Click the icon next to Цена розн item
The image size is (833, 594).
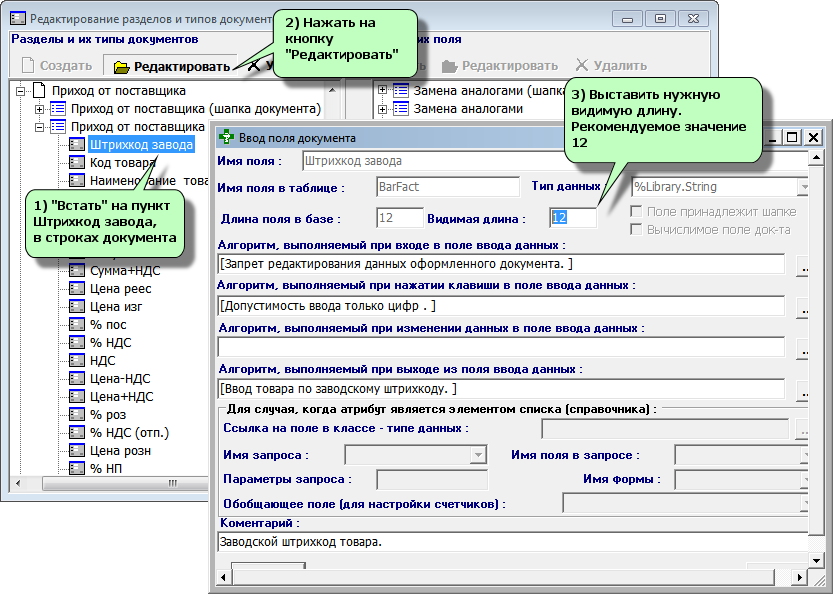coord(77,450)
